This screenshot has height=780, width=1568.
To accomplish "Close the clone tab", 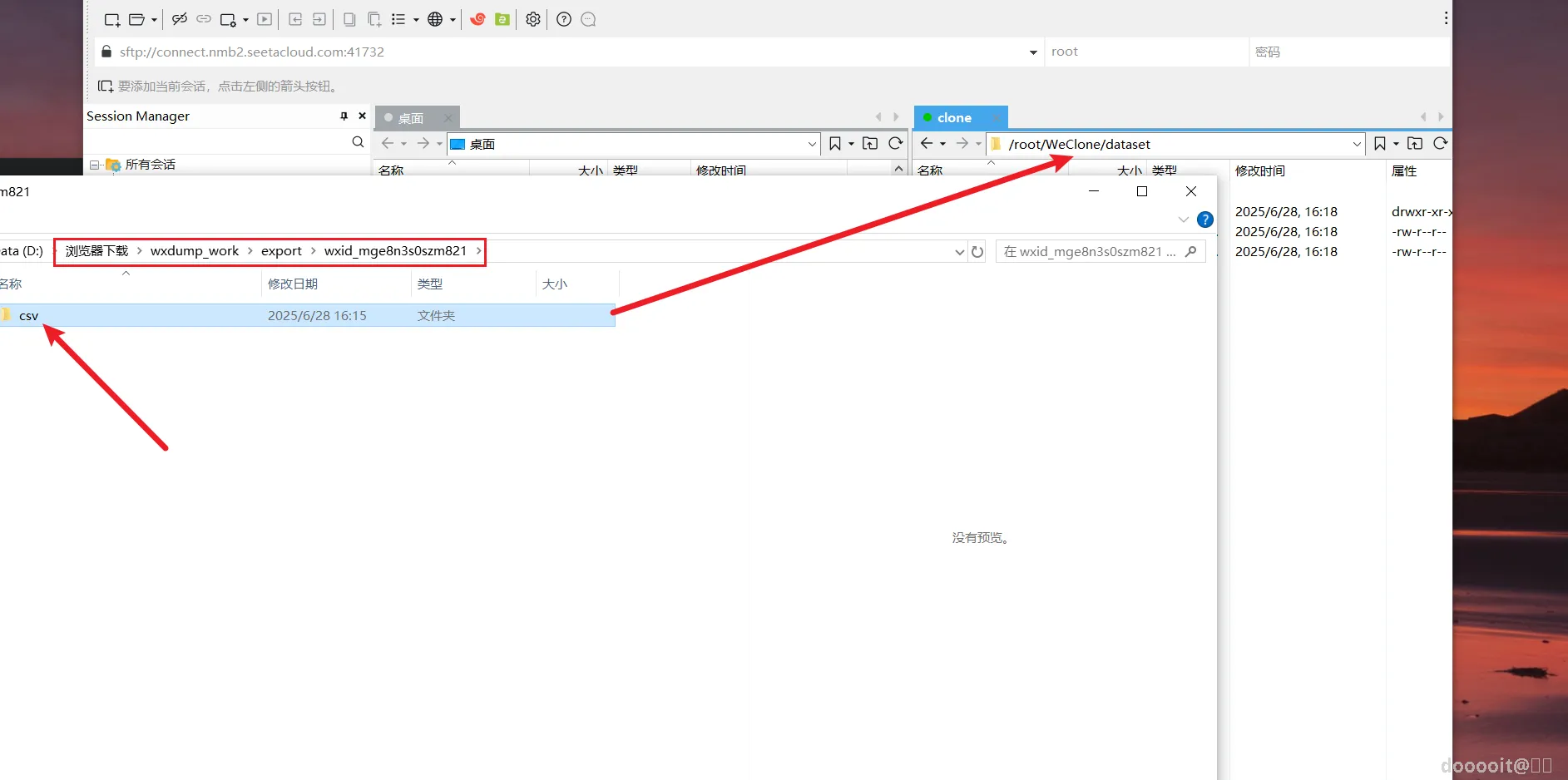I will point(996,118).
